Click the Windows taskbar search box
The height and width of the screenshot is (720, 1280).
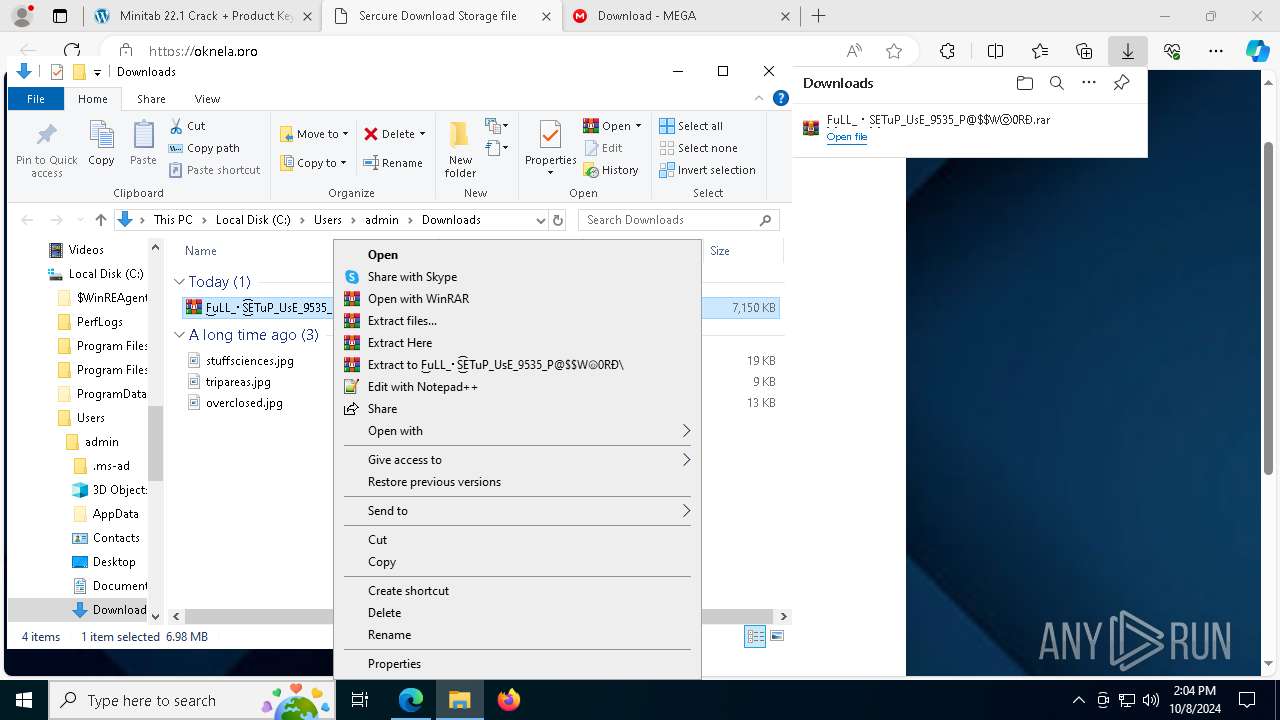pos(191,700)
